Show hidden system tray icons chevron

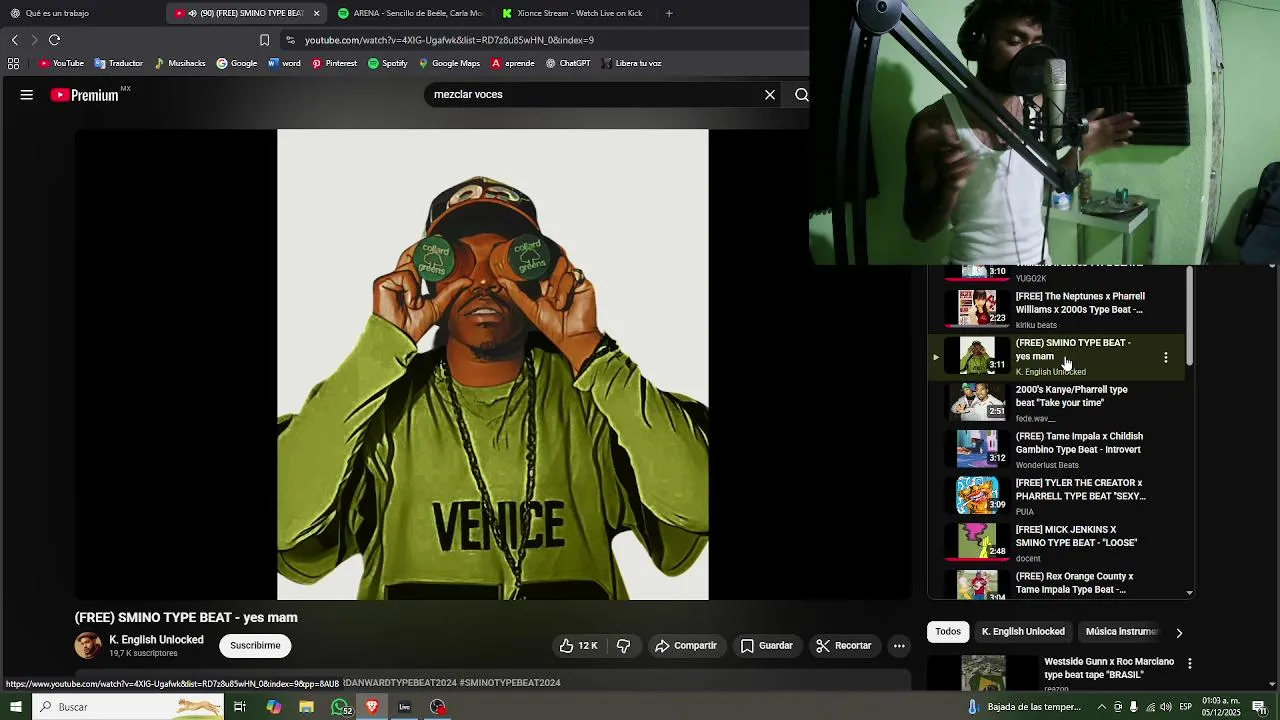(1102, 707)
